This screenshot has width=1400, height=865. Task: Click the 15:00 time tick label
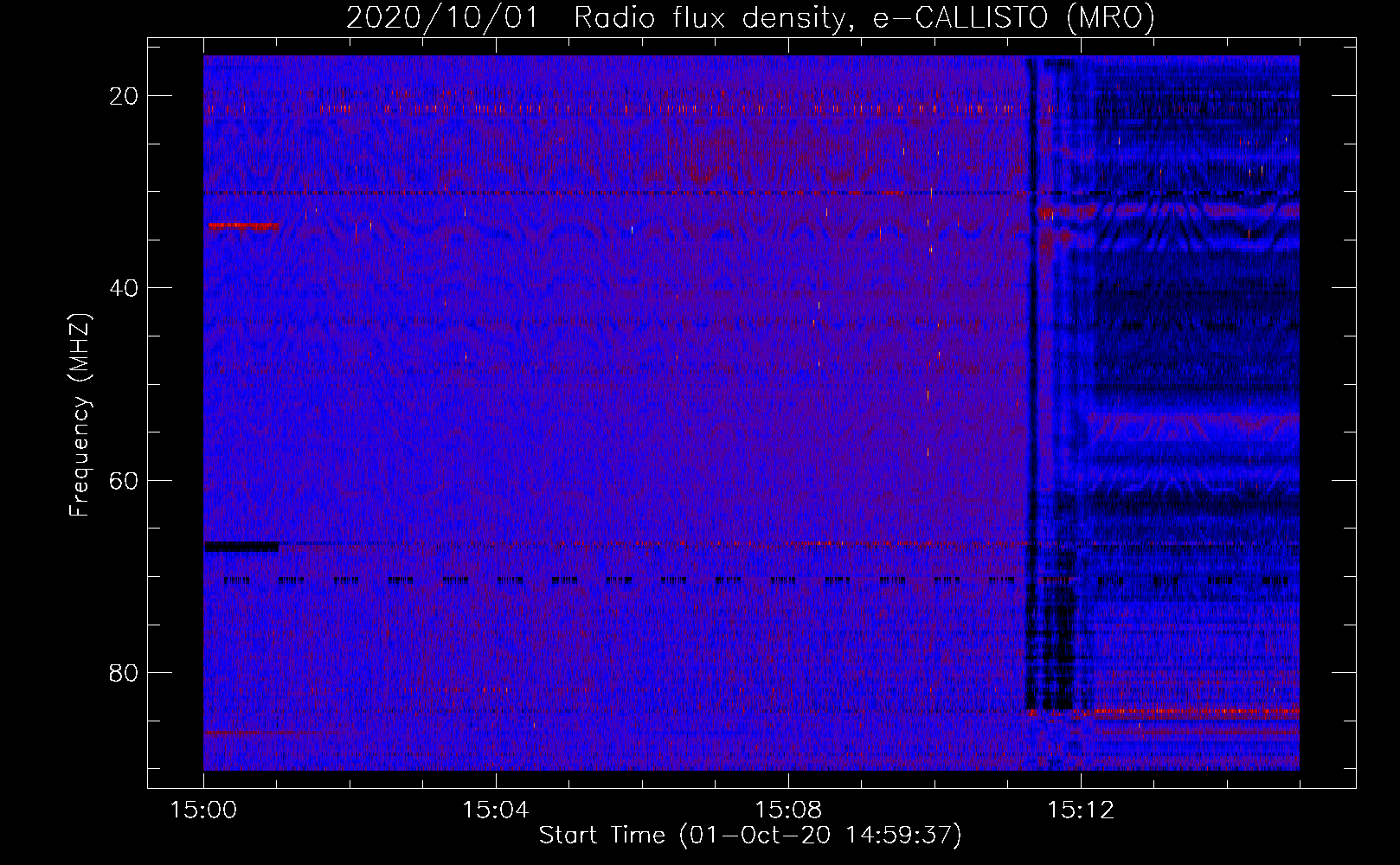point(203,811)
